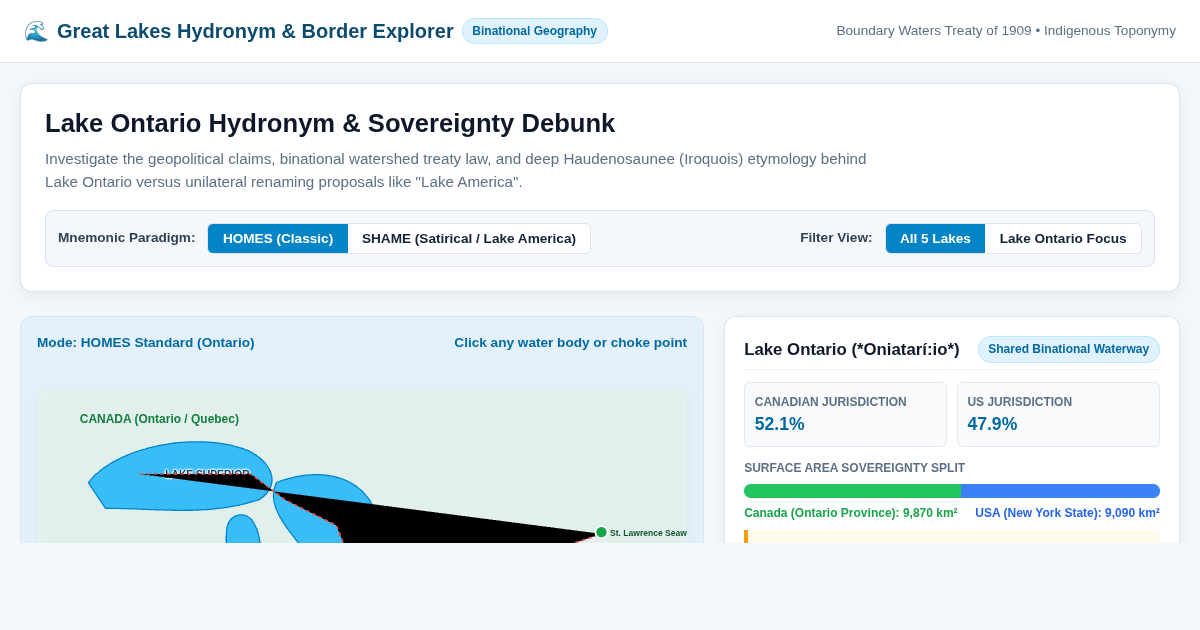
Task: Click 'USA (New York State): 9,090 km²' label
Action: coord(1067,513)
